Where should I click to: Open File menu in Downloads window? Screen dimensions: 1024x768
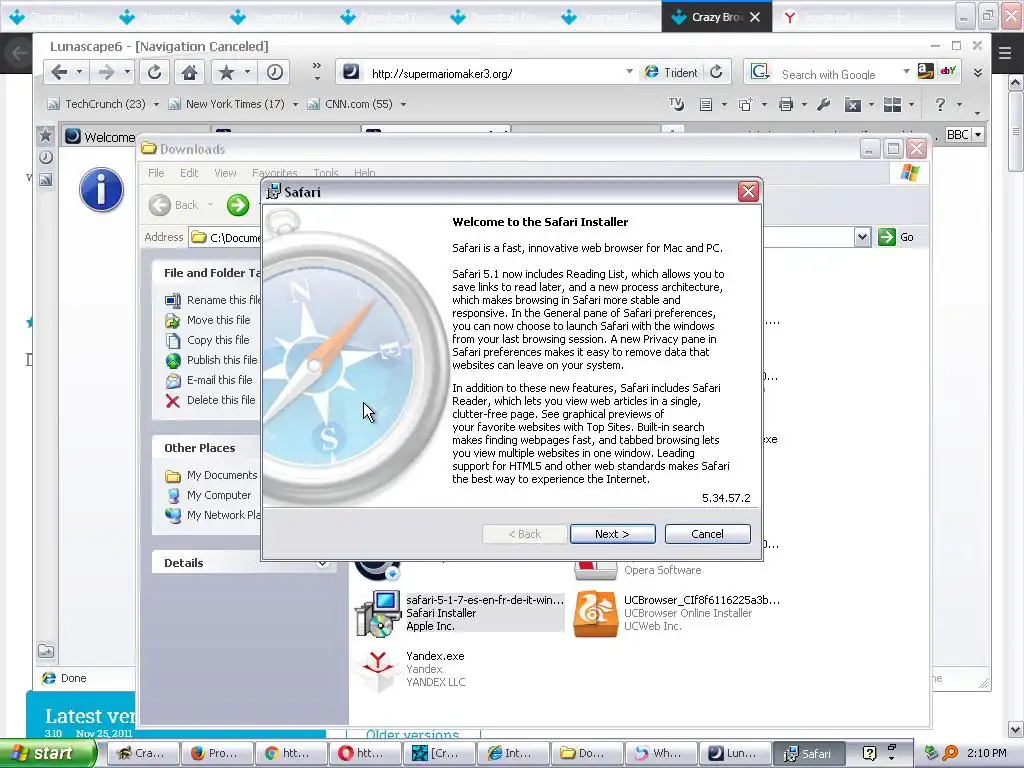click(156, 173)
